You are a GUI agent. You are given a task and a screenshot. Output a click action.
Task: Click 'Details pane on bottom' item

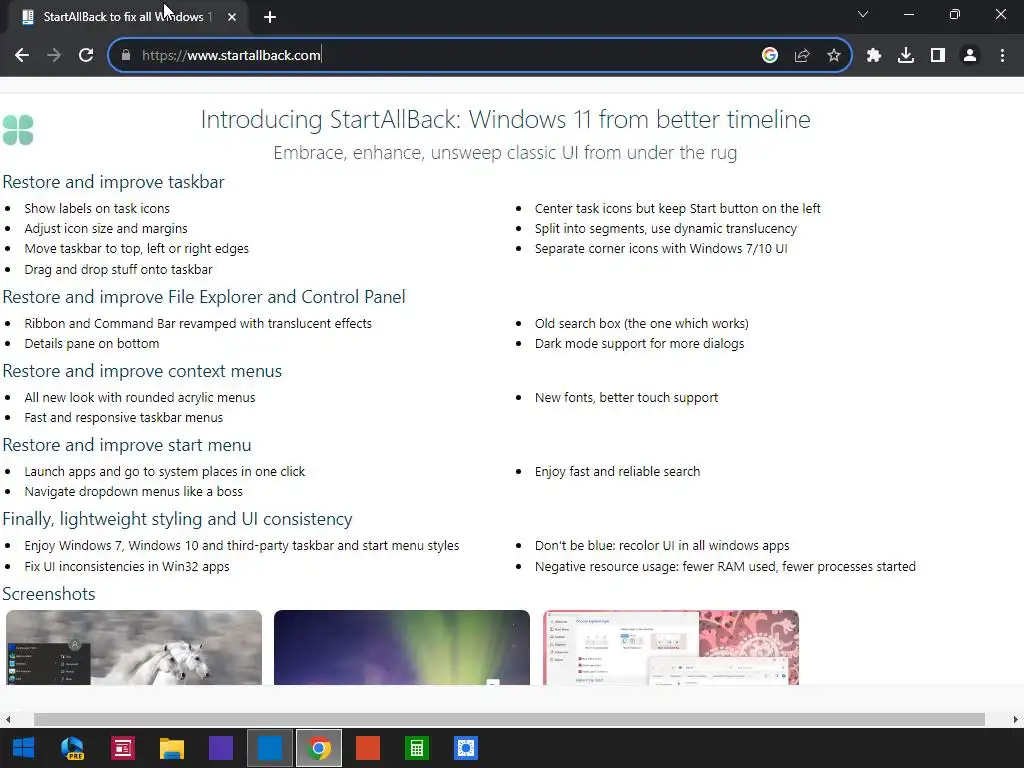click(x=91, y=344)
